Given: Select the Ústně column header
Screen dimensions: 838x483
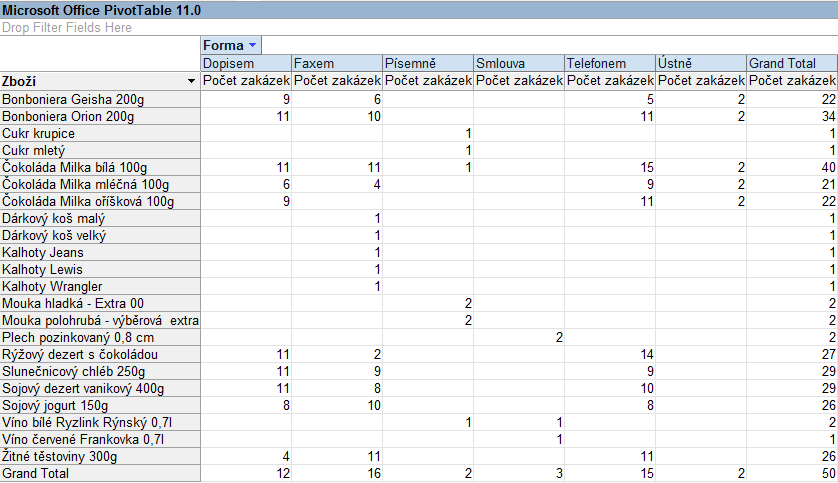Looking at the screenshot, I should pyautogui.click(x=701, y=63).
